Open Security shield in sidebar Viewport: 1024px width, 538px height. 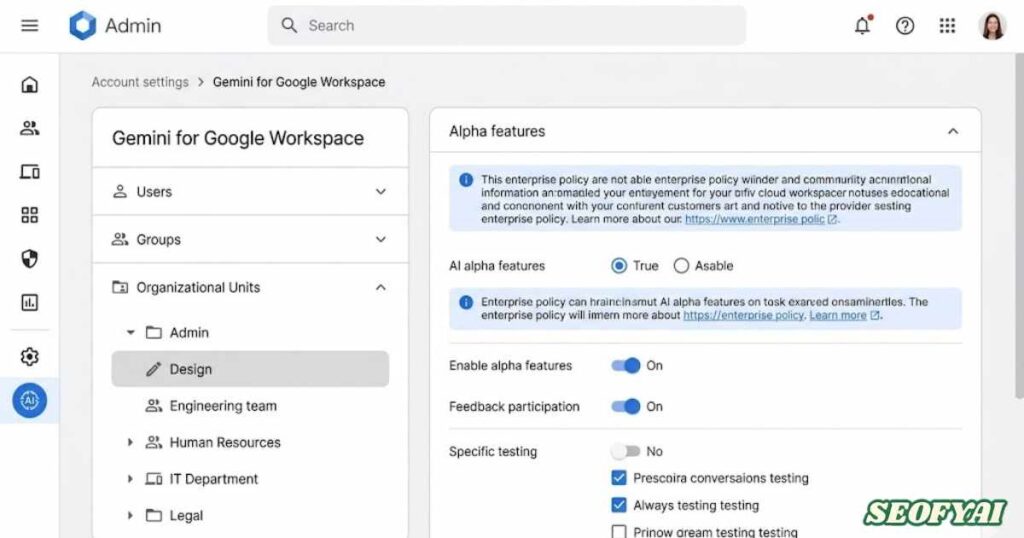tap(29, 259)
